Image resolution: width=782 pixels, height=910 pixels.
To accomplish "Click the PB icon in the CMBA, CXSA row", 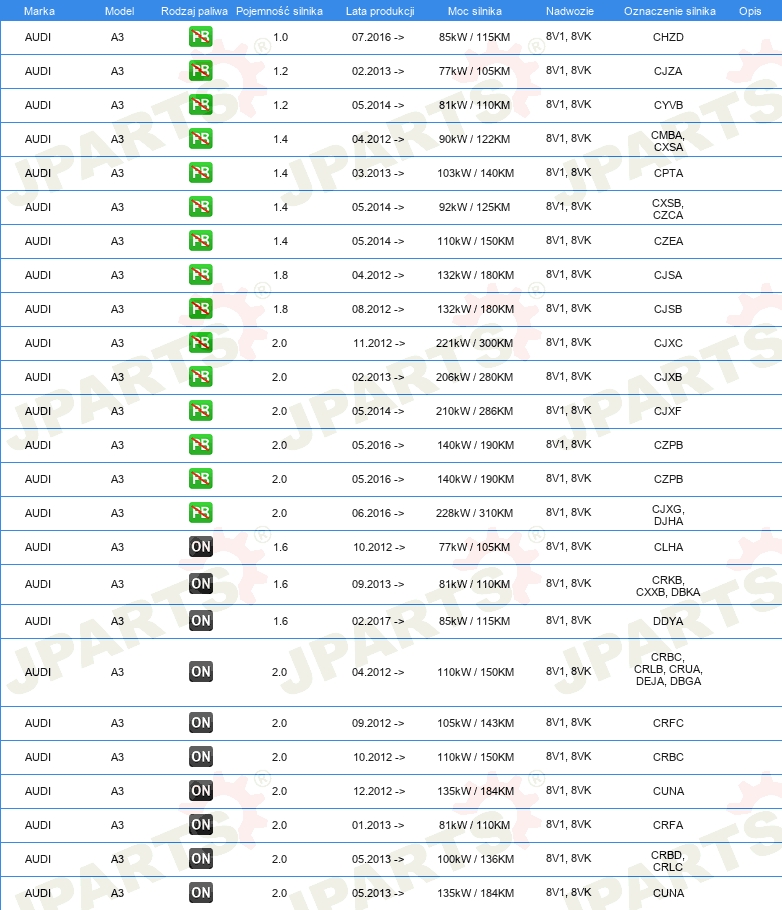I will click(x=200, y=139).
